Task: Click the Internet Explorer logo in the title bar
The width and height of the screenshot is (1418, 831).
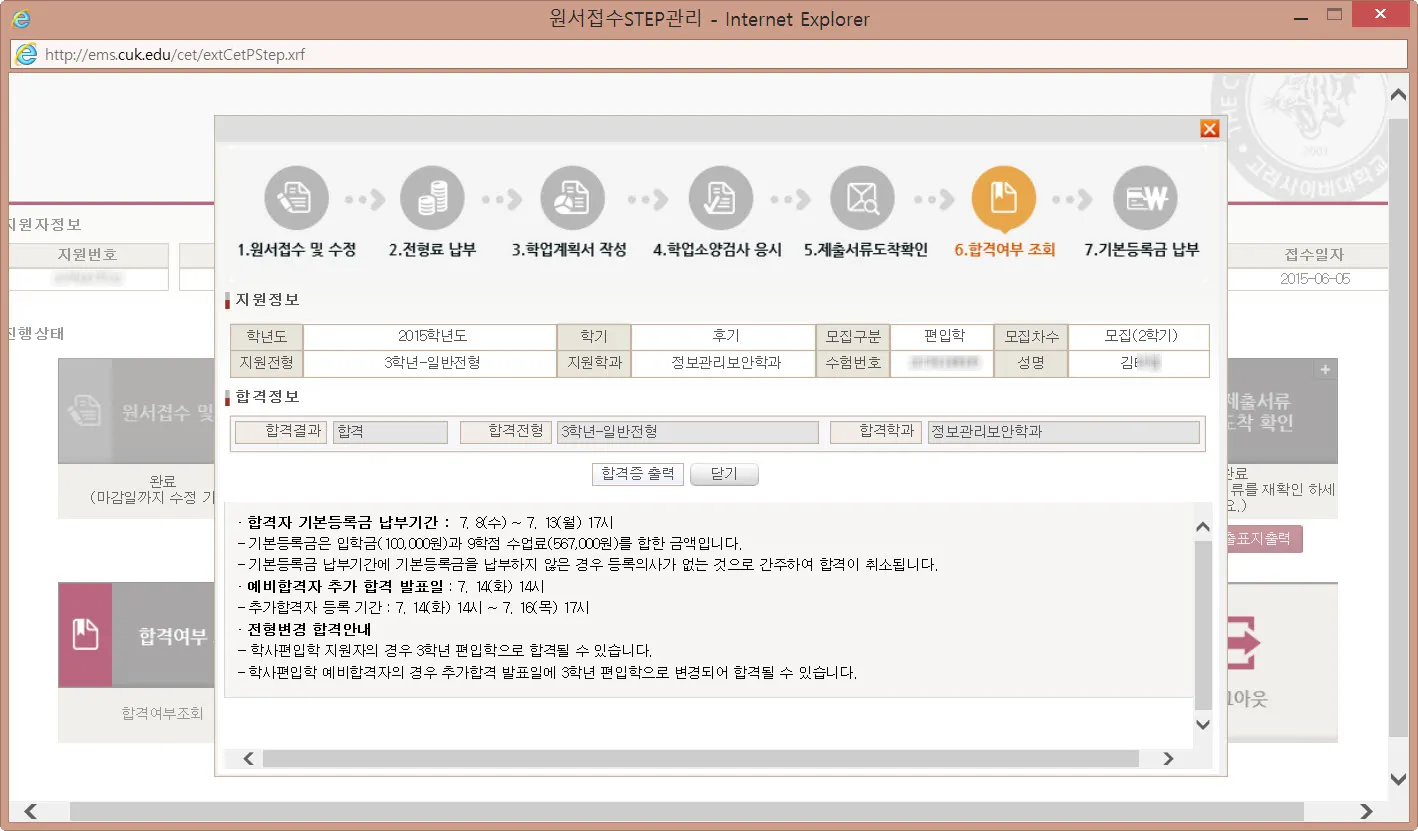Action: coord(20,18)
